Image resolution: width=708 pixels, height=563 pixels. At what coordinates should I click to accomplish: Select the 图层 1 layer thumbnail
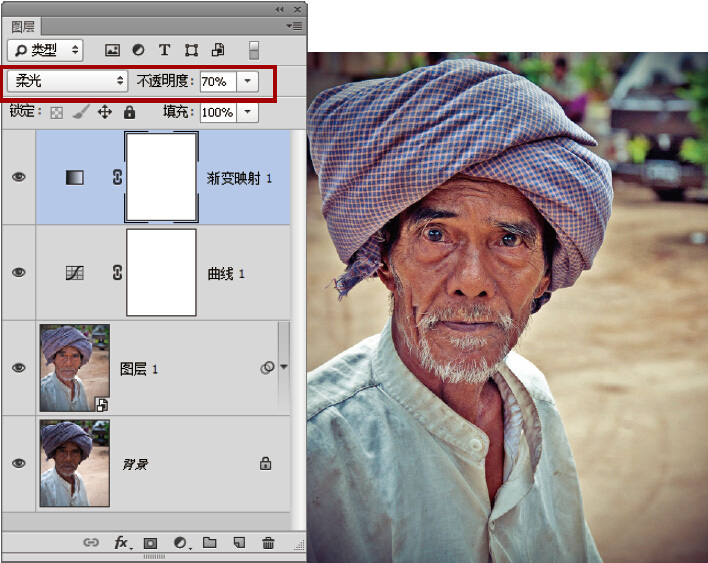pyautogui.click(x=75, y=367)
